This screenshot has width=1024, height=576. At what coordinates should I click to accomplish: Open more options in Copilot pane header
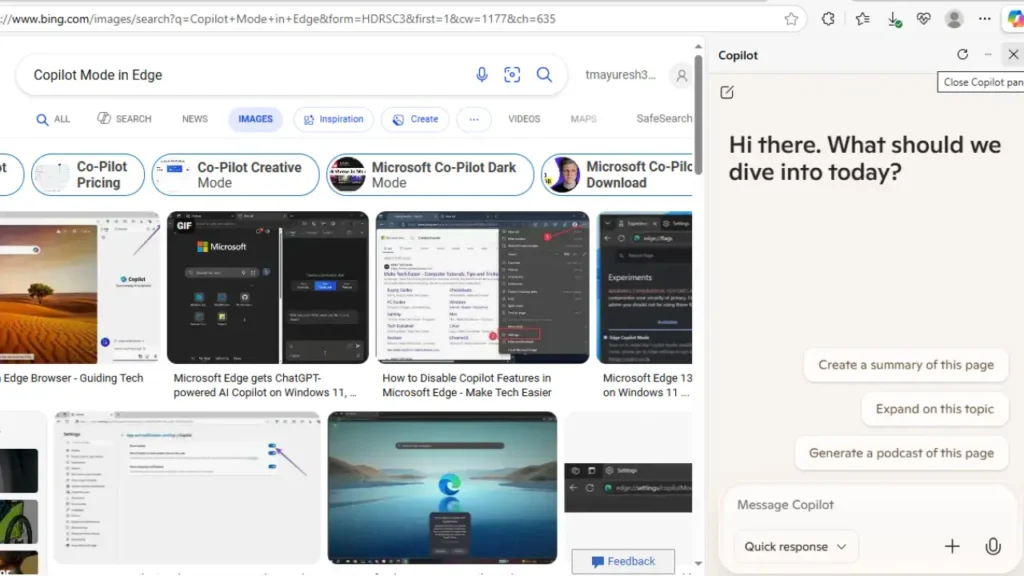988,55
